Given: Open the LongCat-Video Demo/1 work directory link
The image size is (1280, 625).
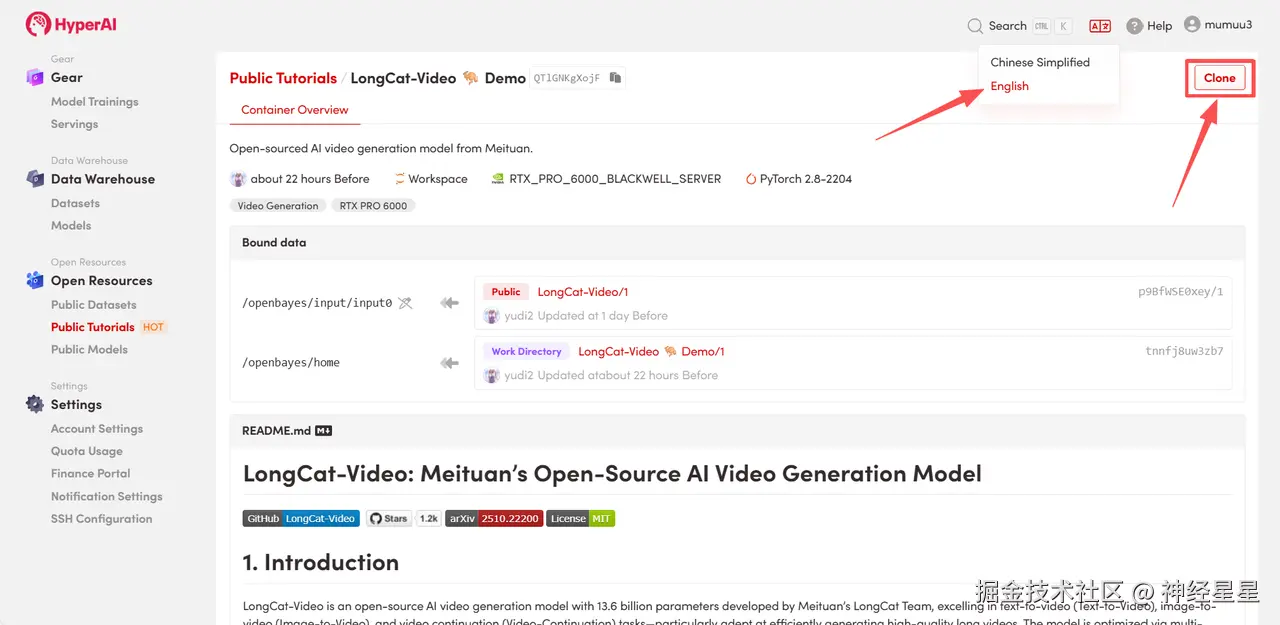Looking at the screenshot, I should (x=651, y=352).
